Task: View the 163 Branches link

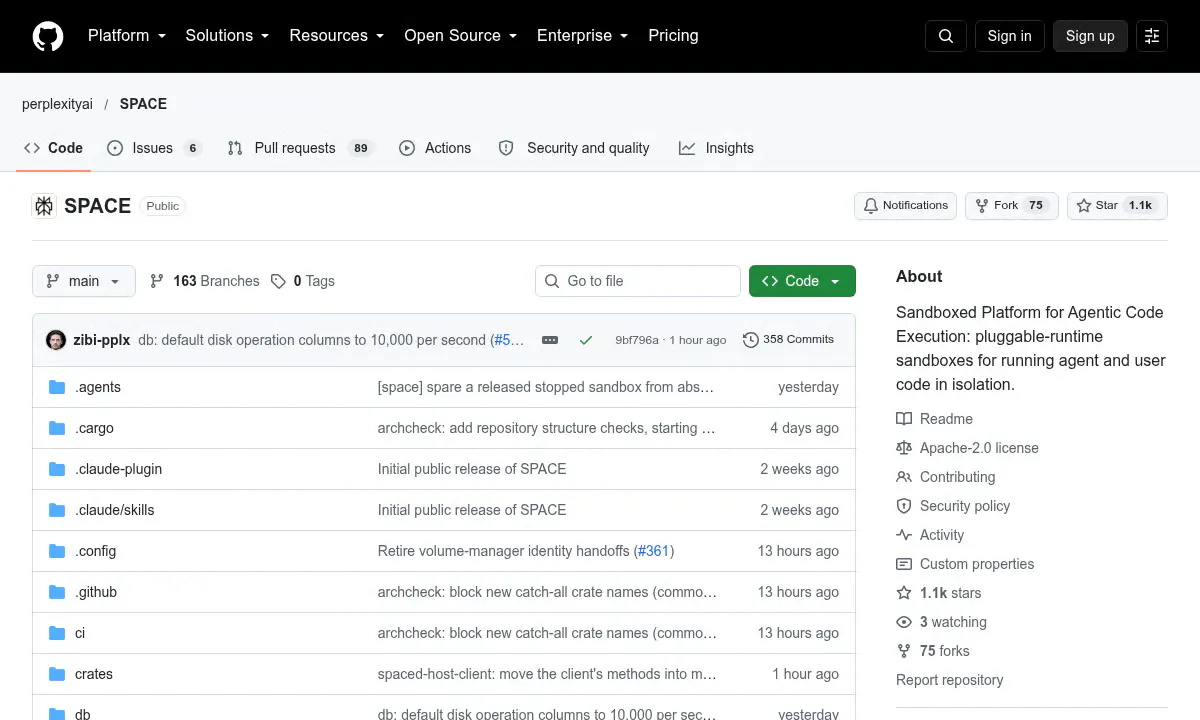Action: [204, 281]
